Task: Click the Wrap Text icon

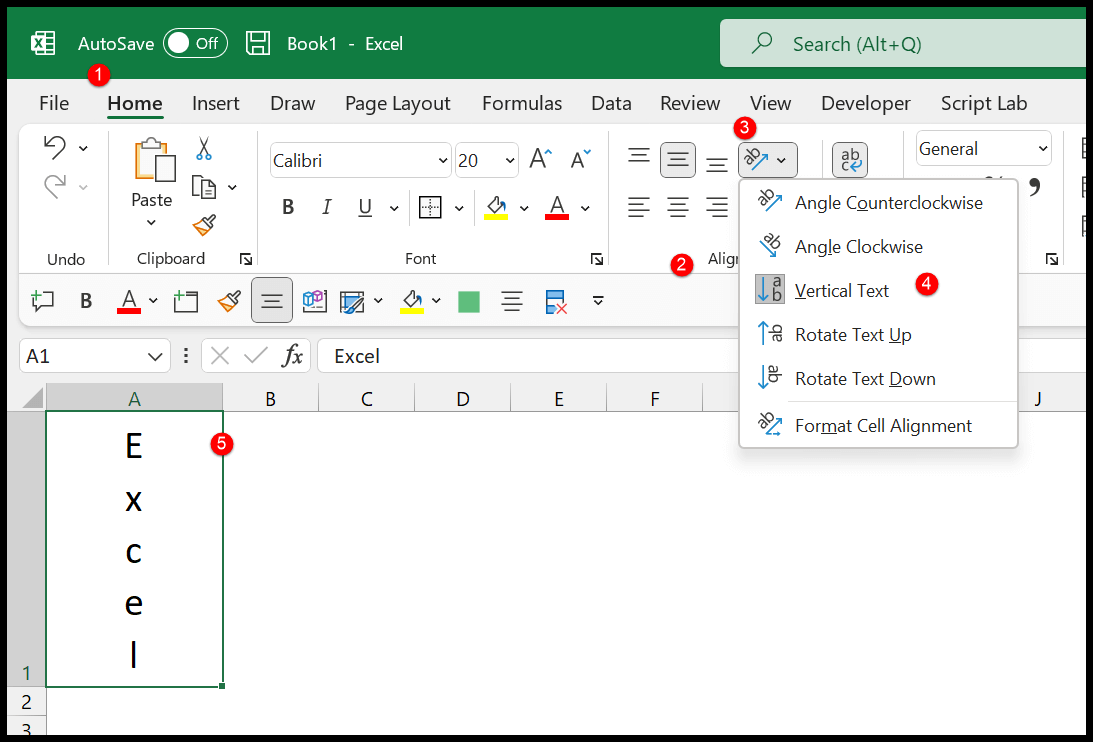Action: pos(849,159)
